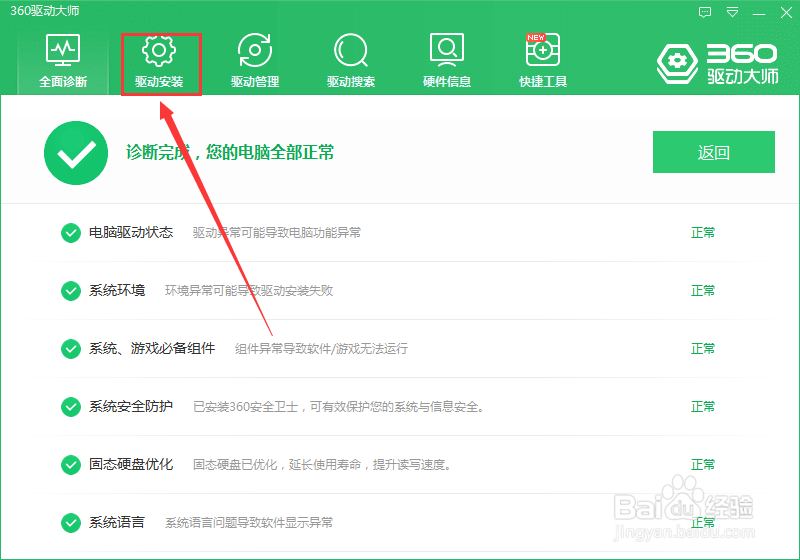Click the description 系统语言问题导致软件显示异常
The height and width of the screenshot is (560, 800).
(x=249, y=523)
